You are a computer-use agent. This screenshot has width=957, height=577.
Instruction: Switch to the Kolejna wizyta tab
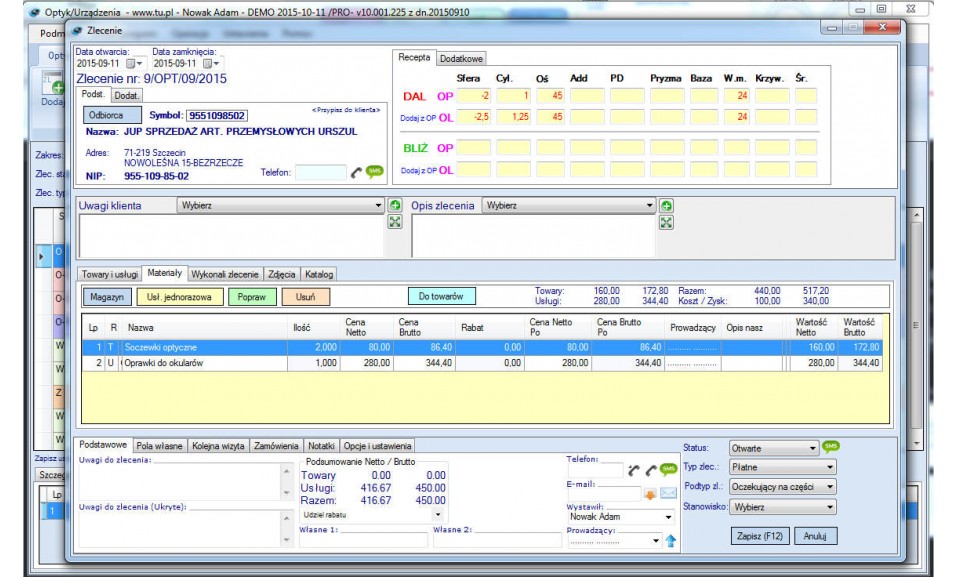219,446
